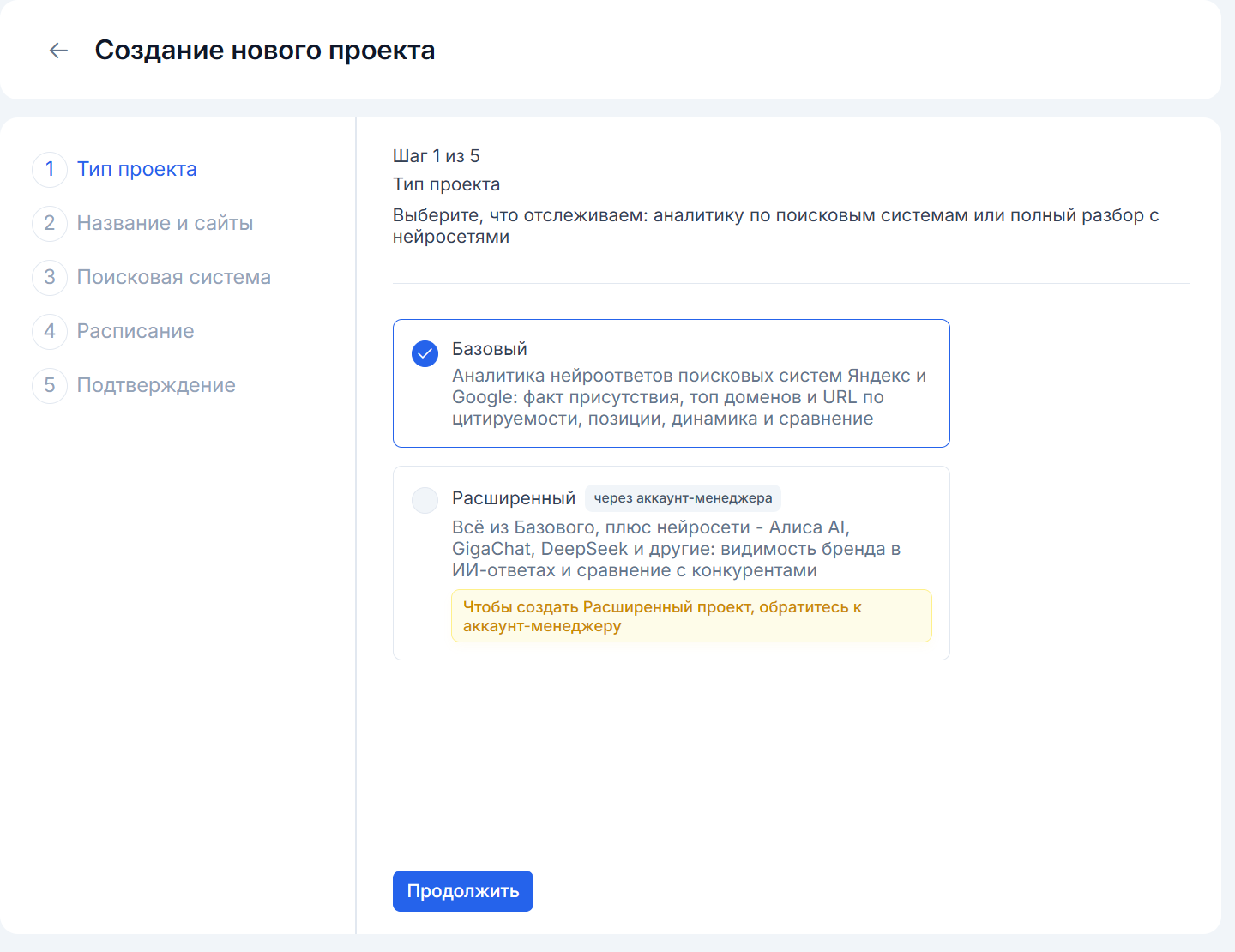Open step Тип проекта in sidebar
The height and width of the screenshot is (952, 1235).
[x=137, y=169]
